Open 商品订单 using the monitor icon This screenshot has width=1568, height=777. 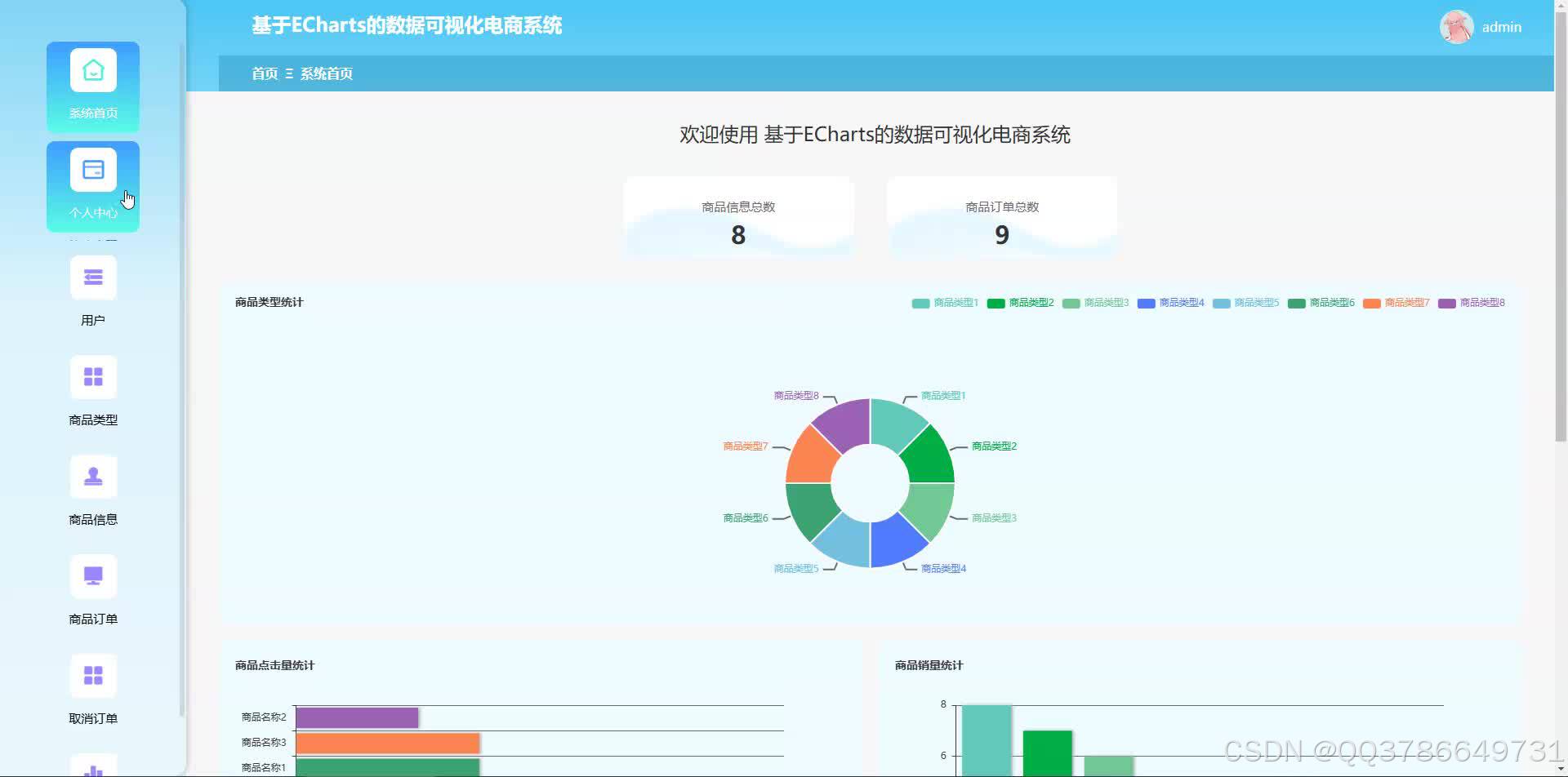[93, 575]
